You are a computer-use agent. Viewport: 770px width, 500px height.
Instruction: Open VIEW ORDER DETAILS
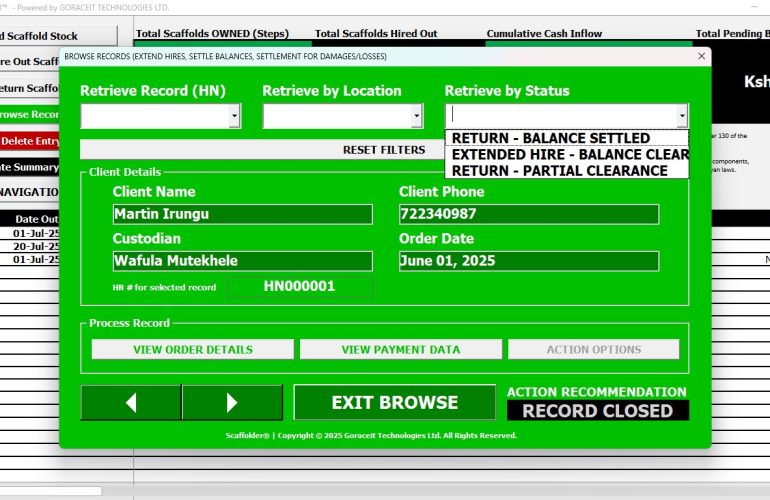pos(193,349)
